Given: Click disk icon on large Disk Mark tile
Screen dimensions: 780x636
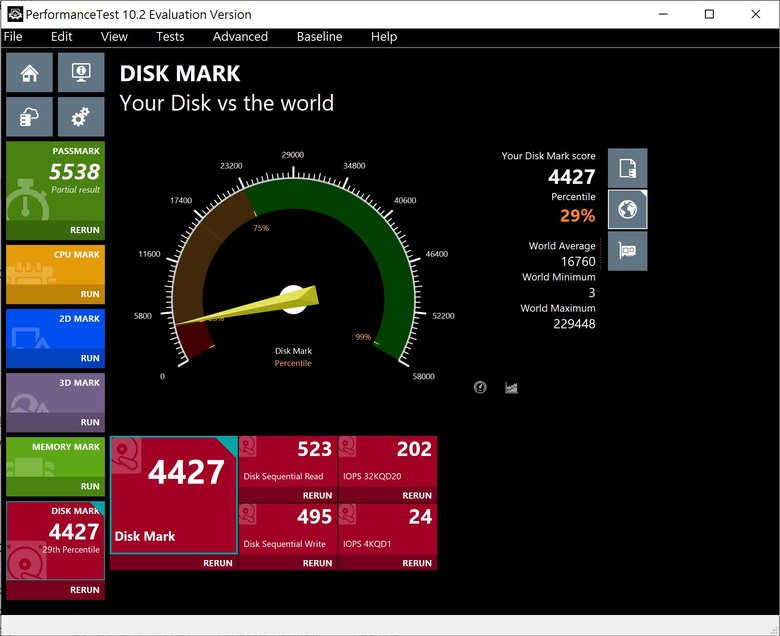Looking at the screenshot, I should (126, 456).
